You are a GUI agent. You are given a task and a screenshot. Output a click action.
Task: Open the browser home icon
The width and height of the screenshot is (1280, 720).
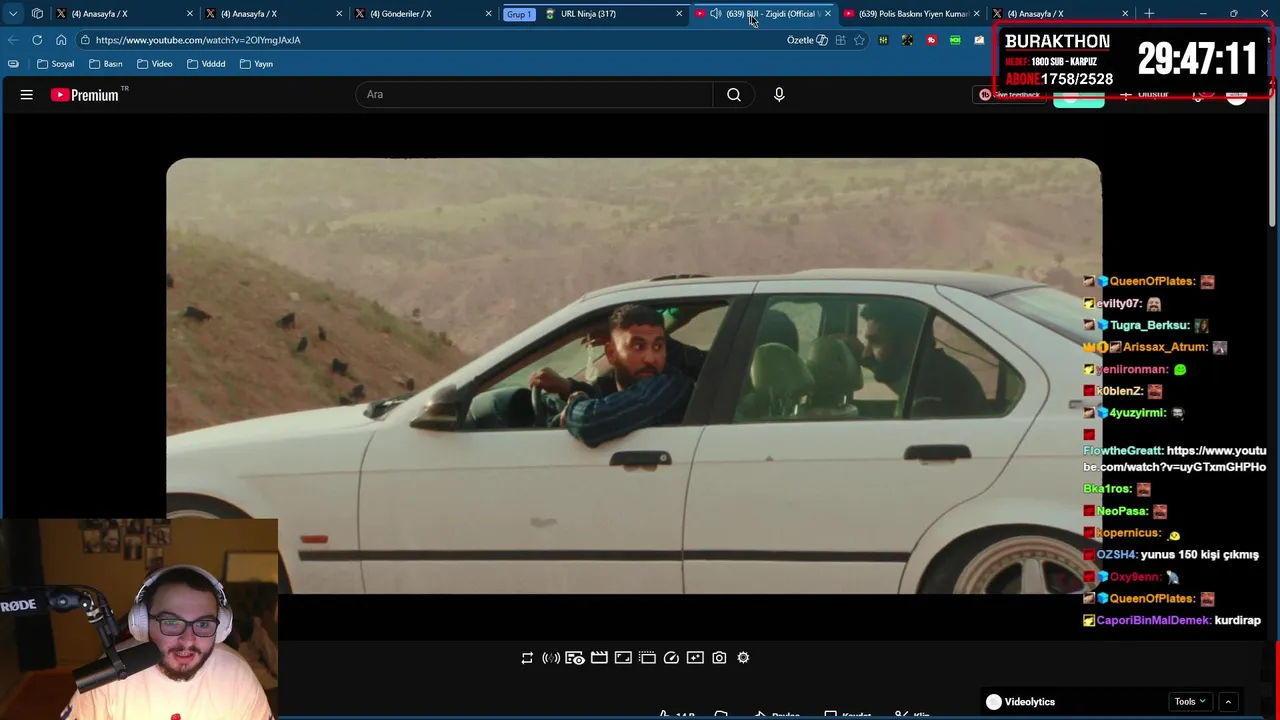click(61, 40)
